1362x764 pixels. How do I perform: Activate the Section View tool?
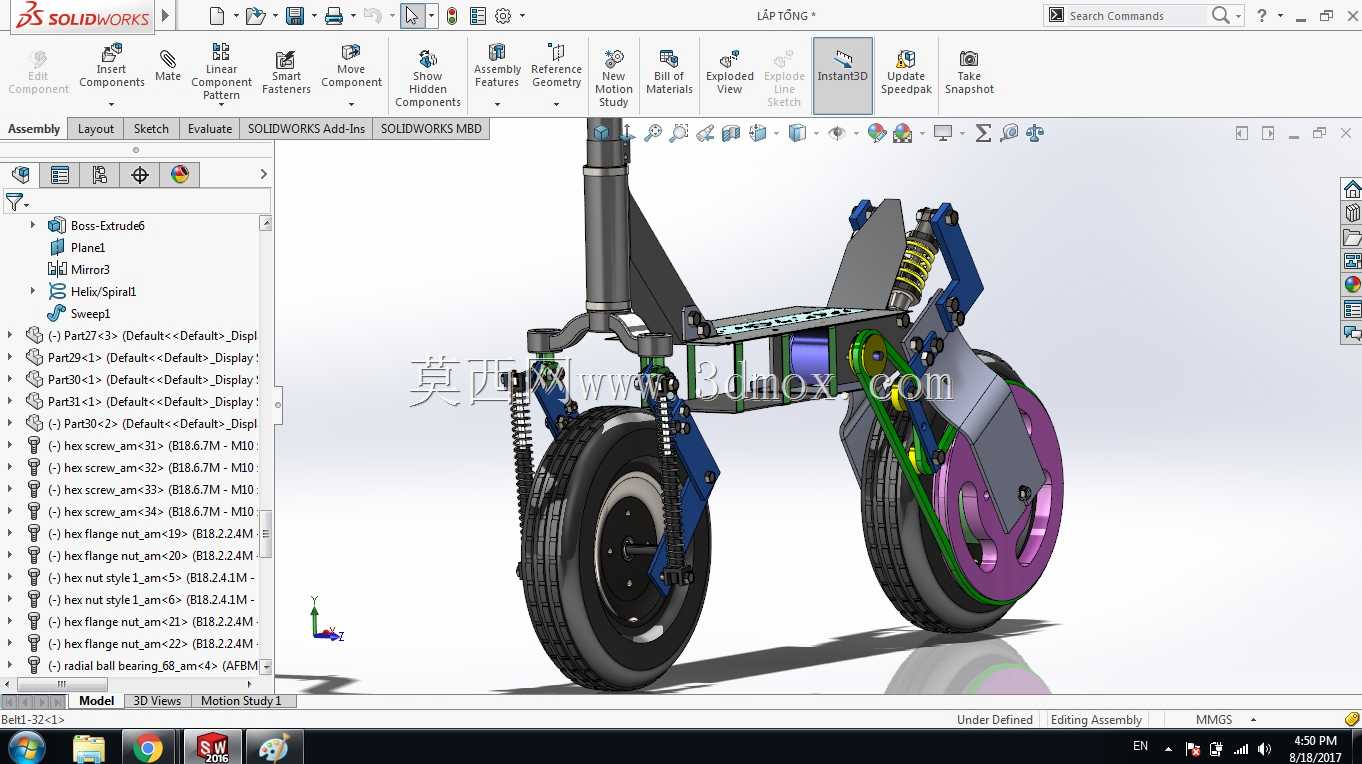(731, 133)
